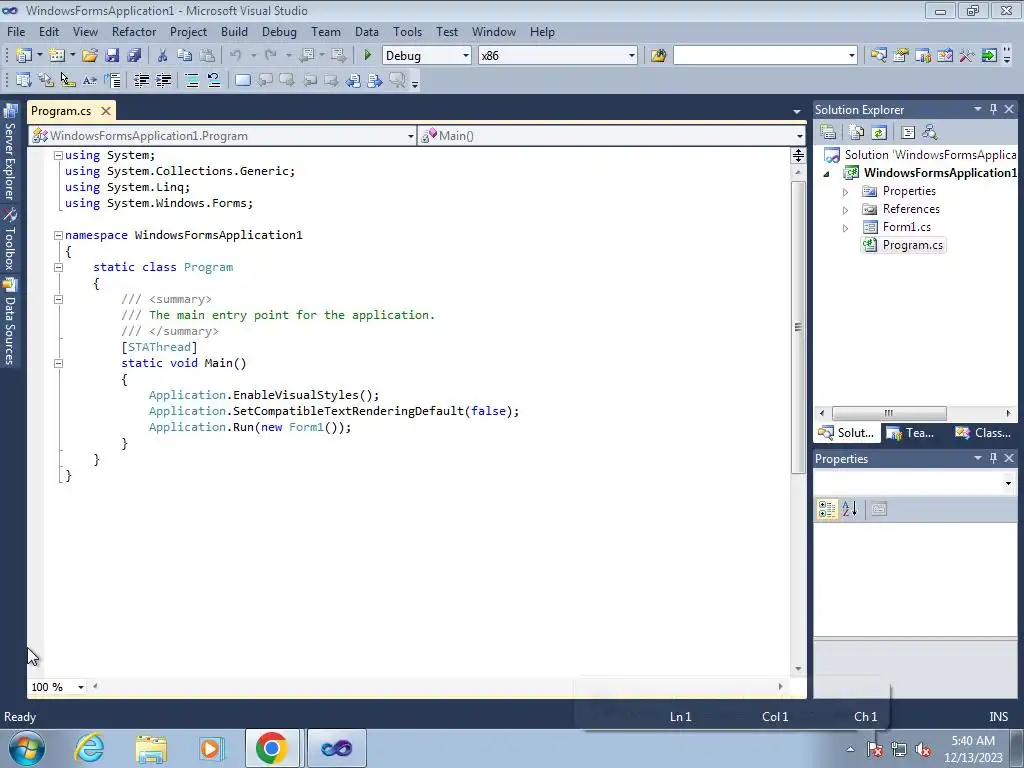Open the Server Explorer side tab
The height and width of the screenshot is (768, 1024).
pyautogui.click(x=10, y=153)
